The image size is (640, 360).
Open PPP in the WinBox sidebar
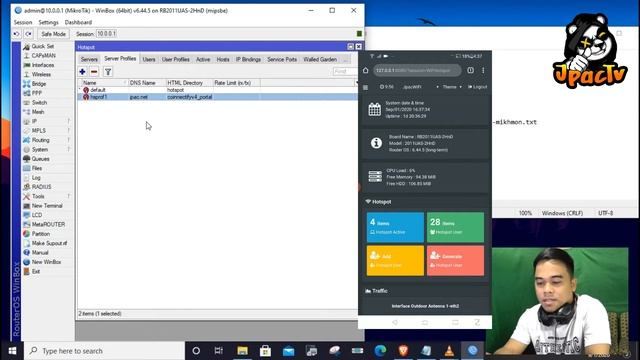[x=37, y=93]
